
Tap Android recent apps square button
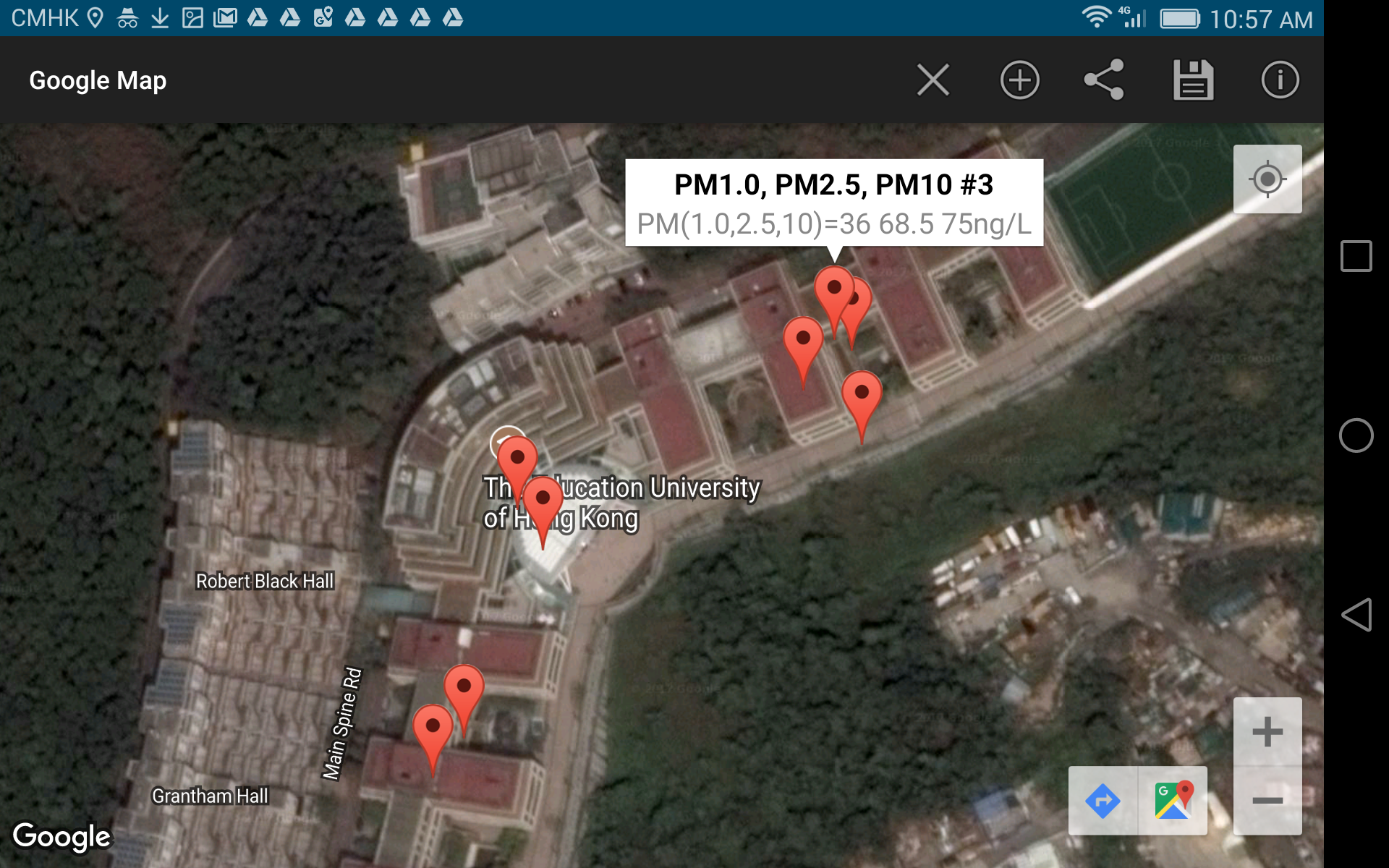[x=1356, y=256]
